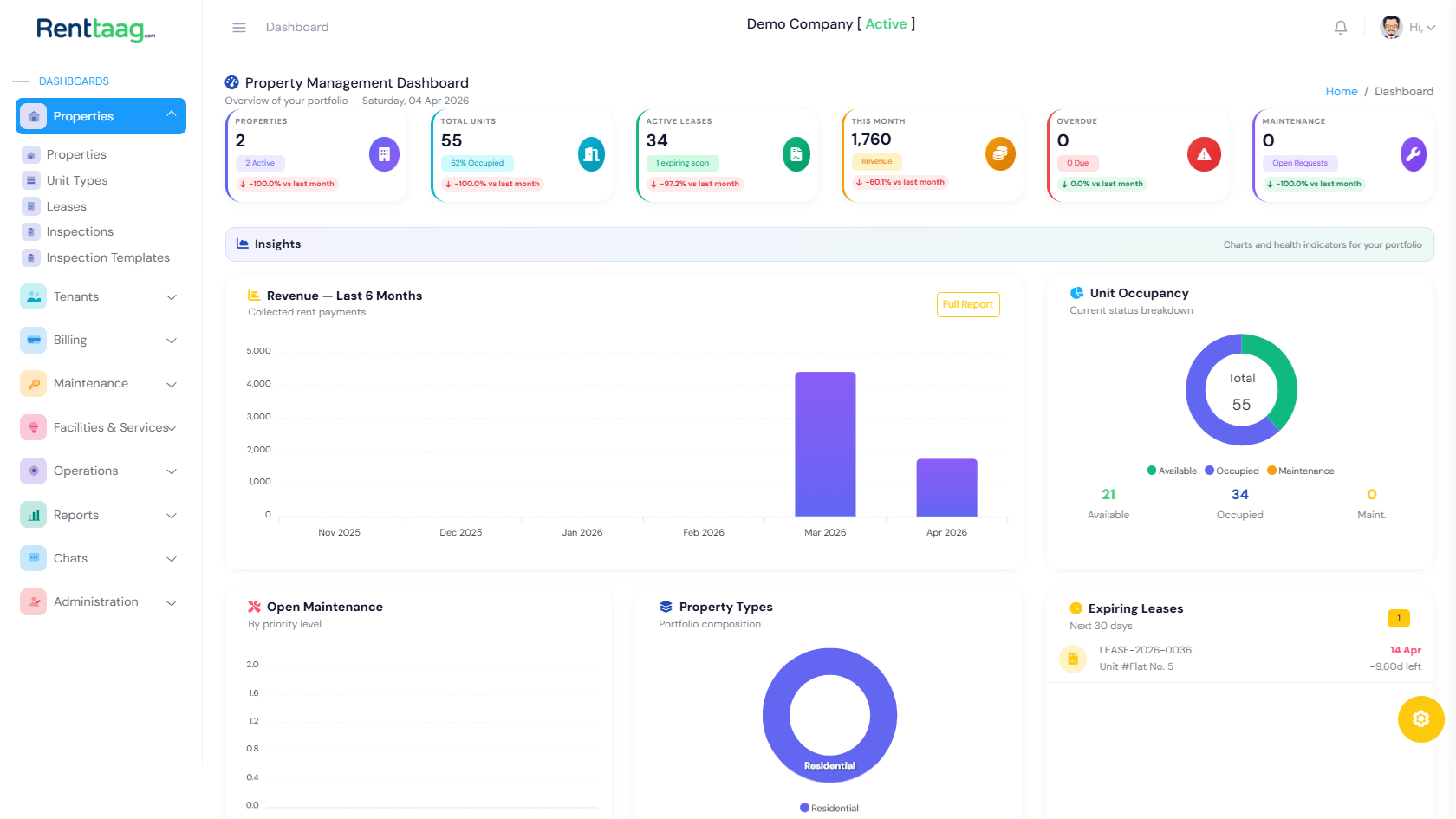This screenshot has height=819, width=1456.
Task: Open the notifications bell
Action: point(1341,27)
